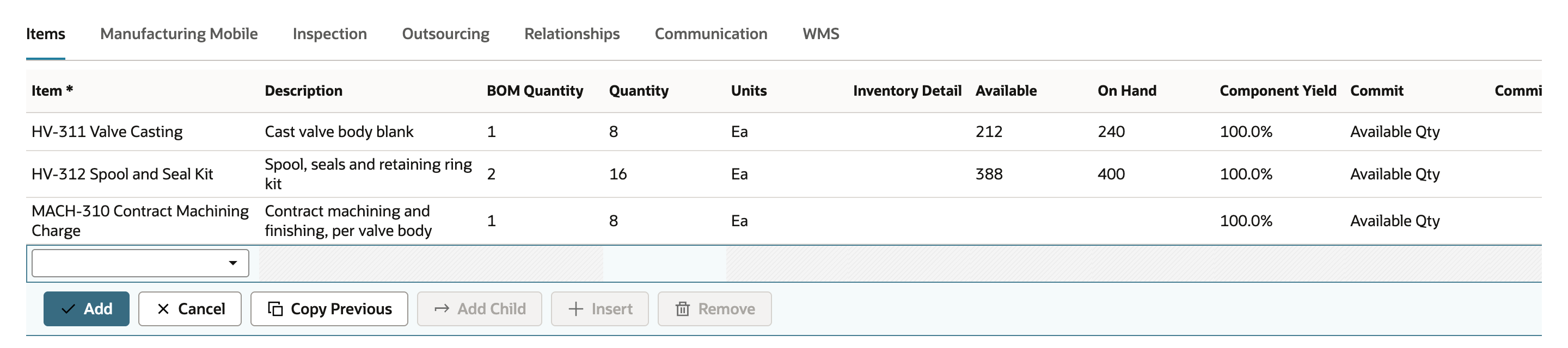Image resolution: width=1568 pixels, height=348 pixels.
Task: Click 'Contract machining and finishing' description
Action: point(348,221)
